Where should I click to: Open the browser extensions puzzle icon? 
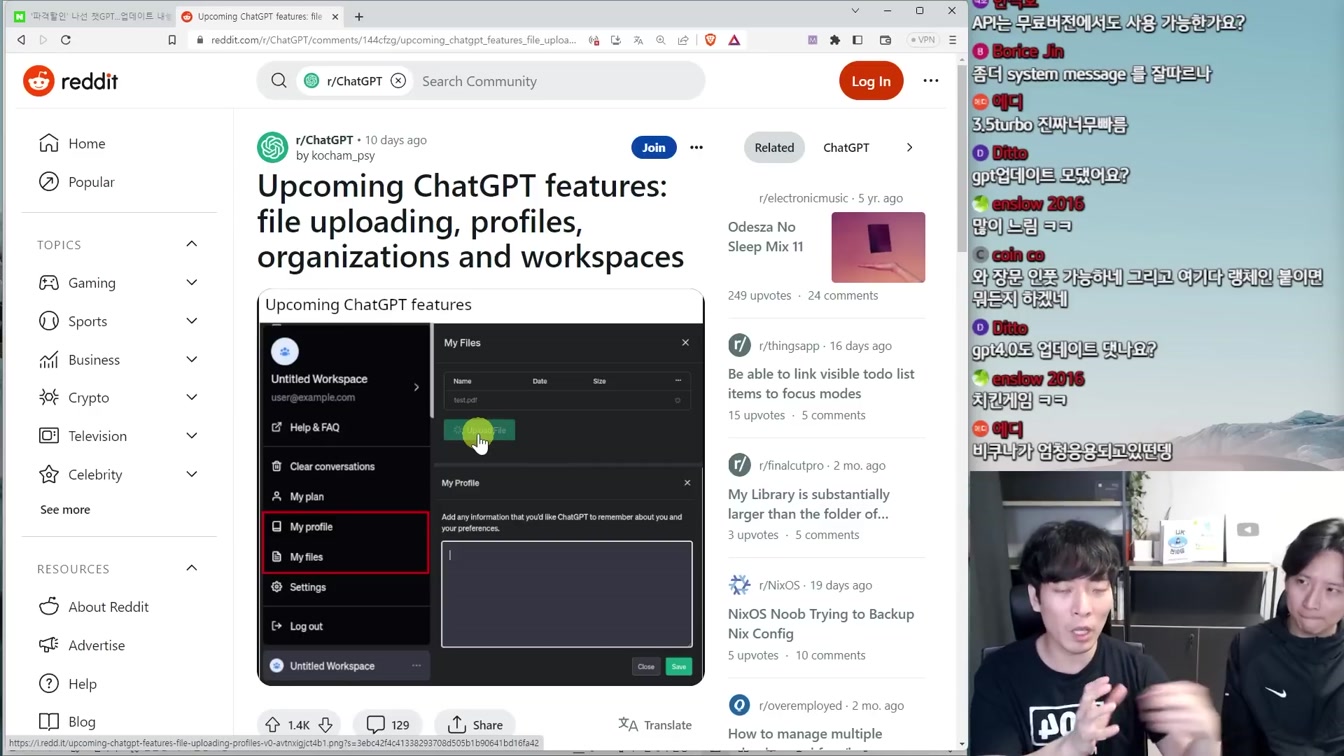click(x=835, y=40)
